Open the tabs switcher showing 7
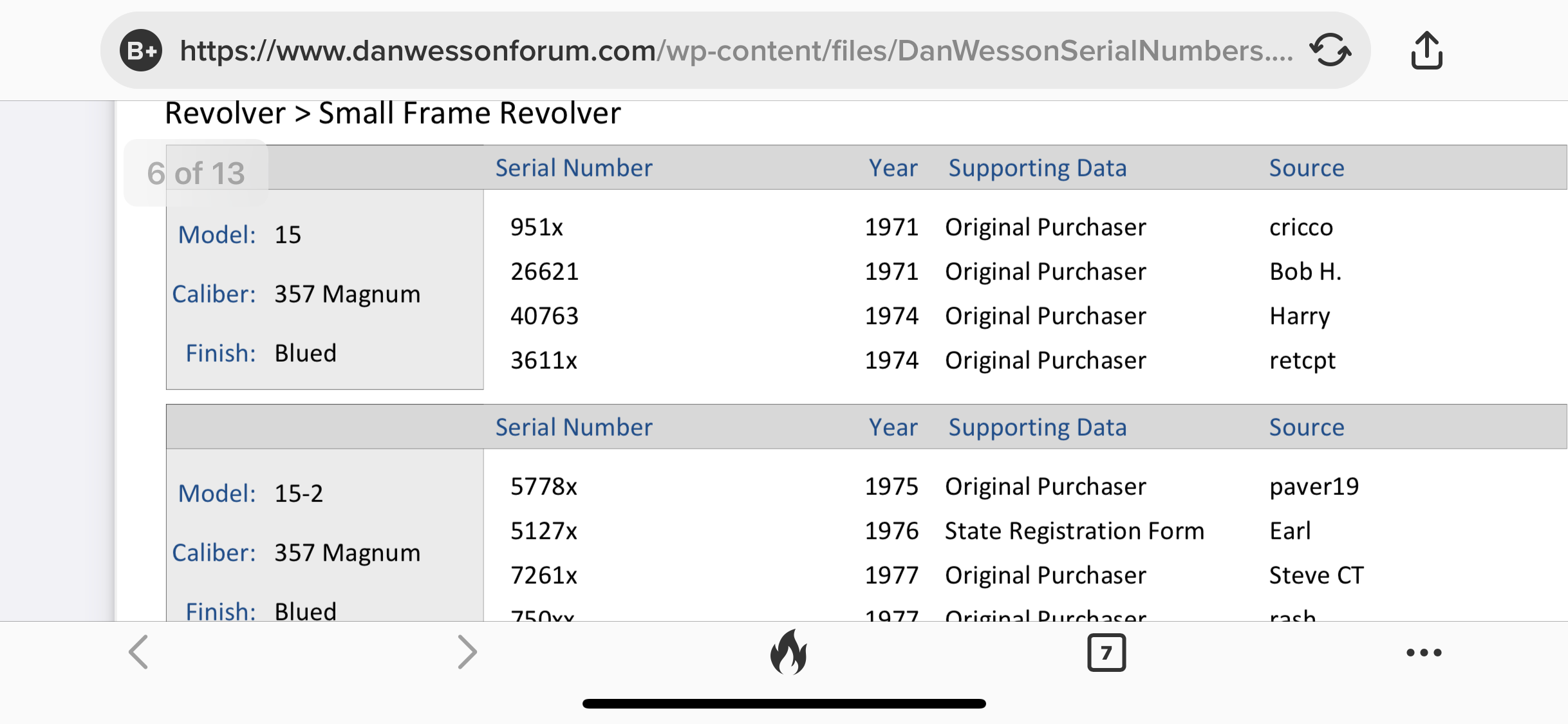Image resolution: width=1568 pixels, height=724 pixels. [1106, 652]
